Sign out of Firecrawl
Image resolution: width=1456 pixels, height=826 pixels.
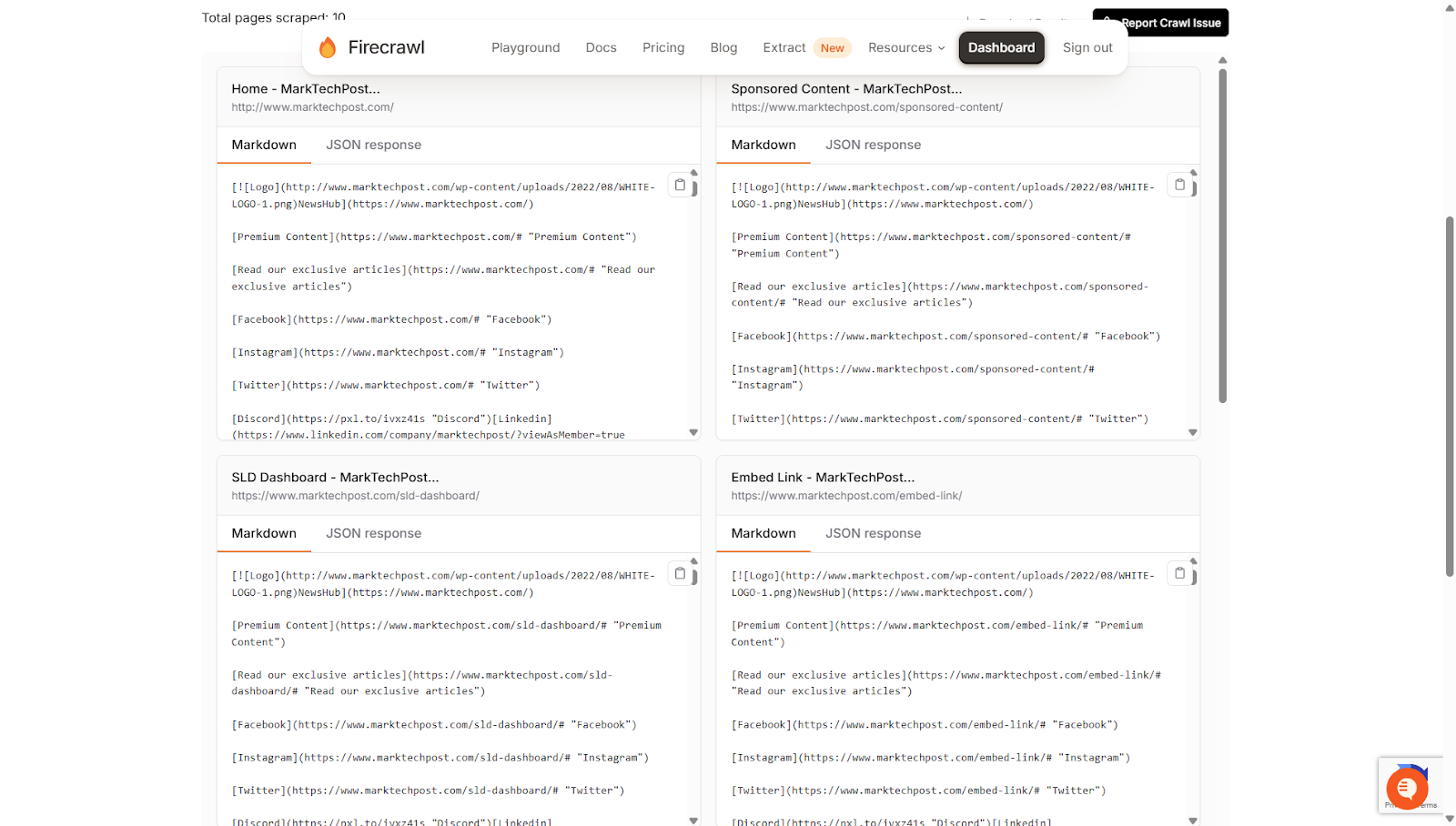pyautogui.click(x=1087, y=47)
